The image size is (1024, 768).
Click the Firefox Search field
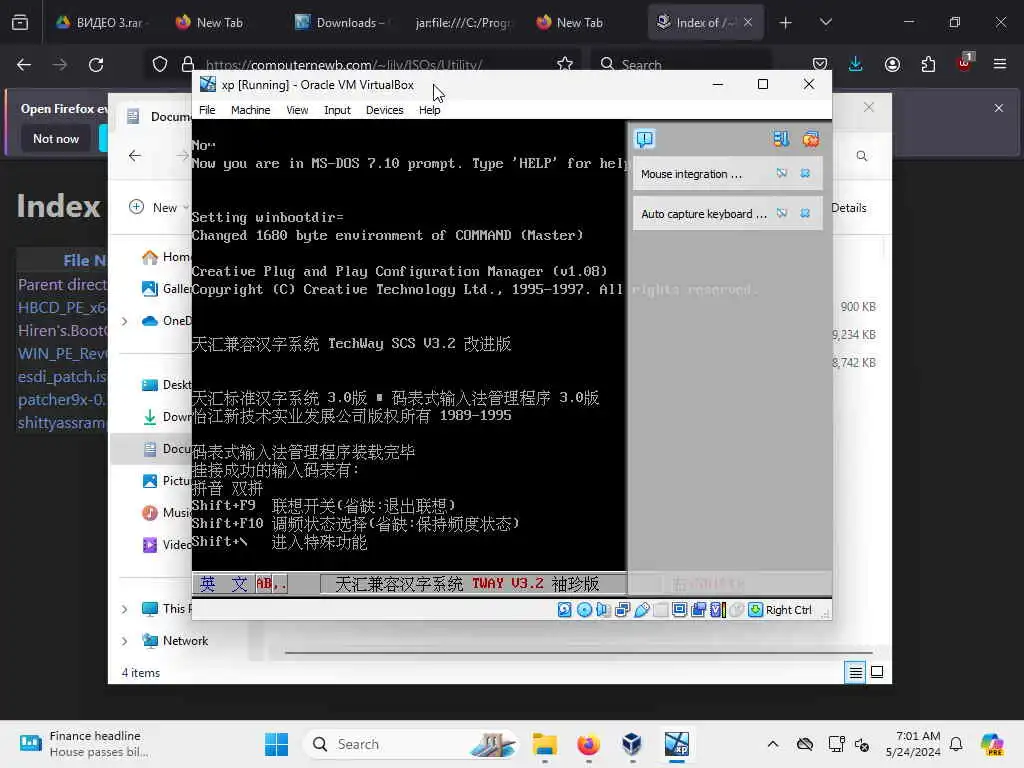[x=680, y=64]
